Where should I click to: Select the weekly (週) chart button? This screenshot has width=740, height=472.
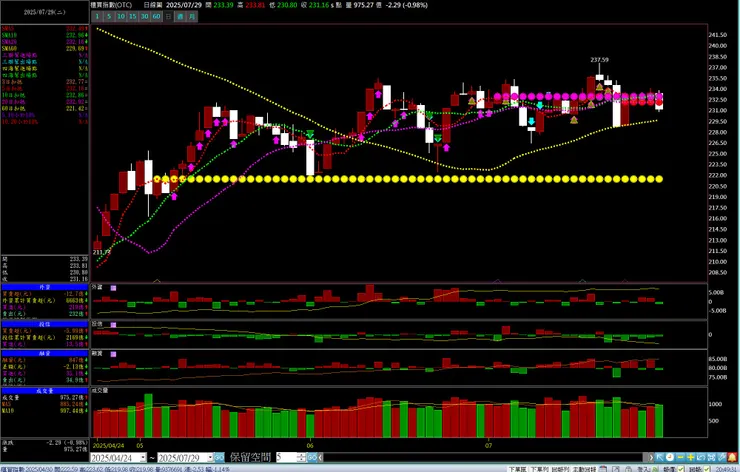coord(180,17)
